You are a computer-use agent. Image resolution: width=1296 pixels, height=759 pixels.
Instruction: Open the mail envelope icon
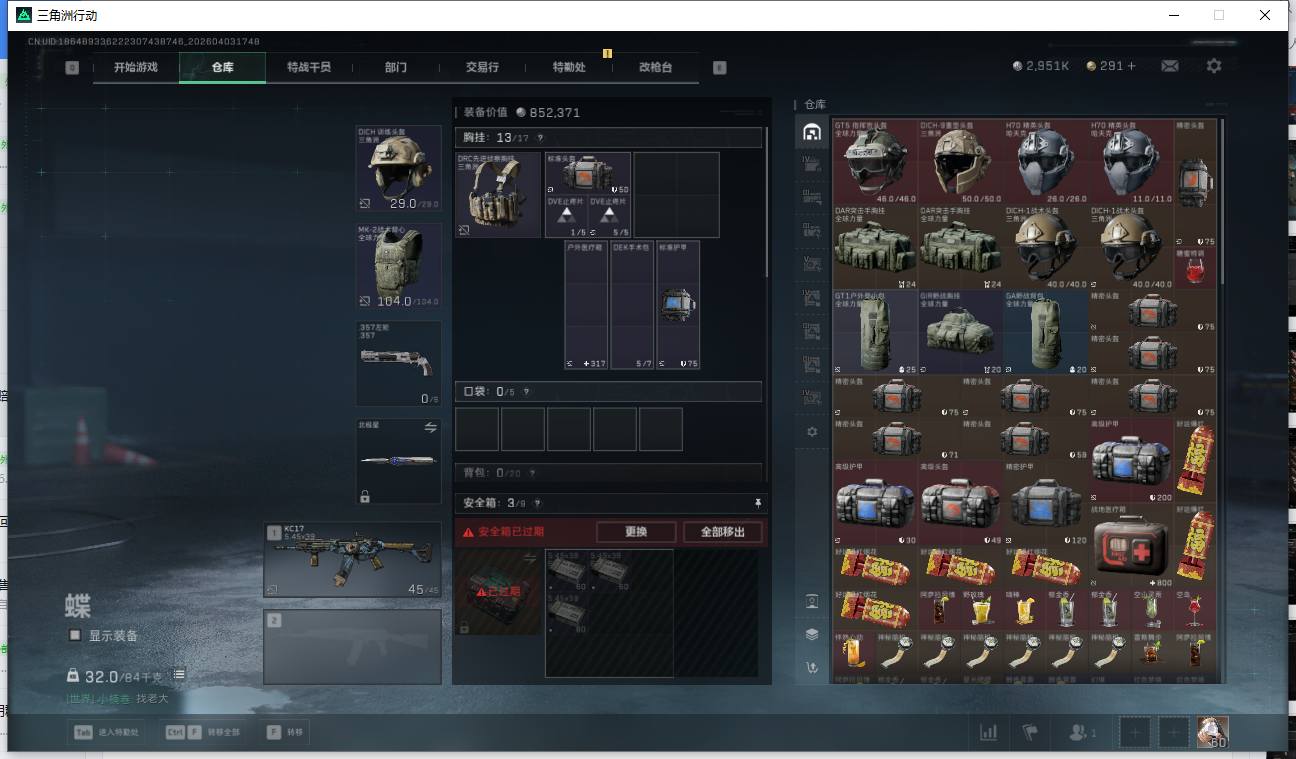(x=1169, y=66)
